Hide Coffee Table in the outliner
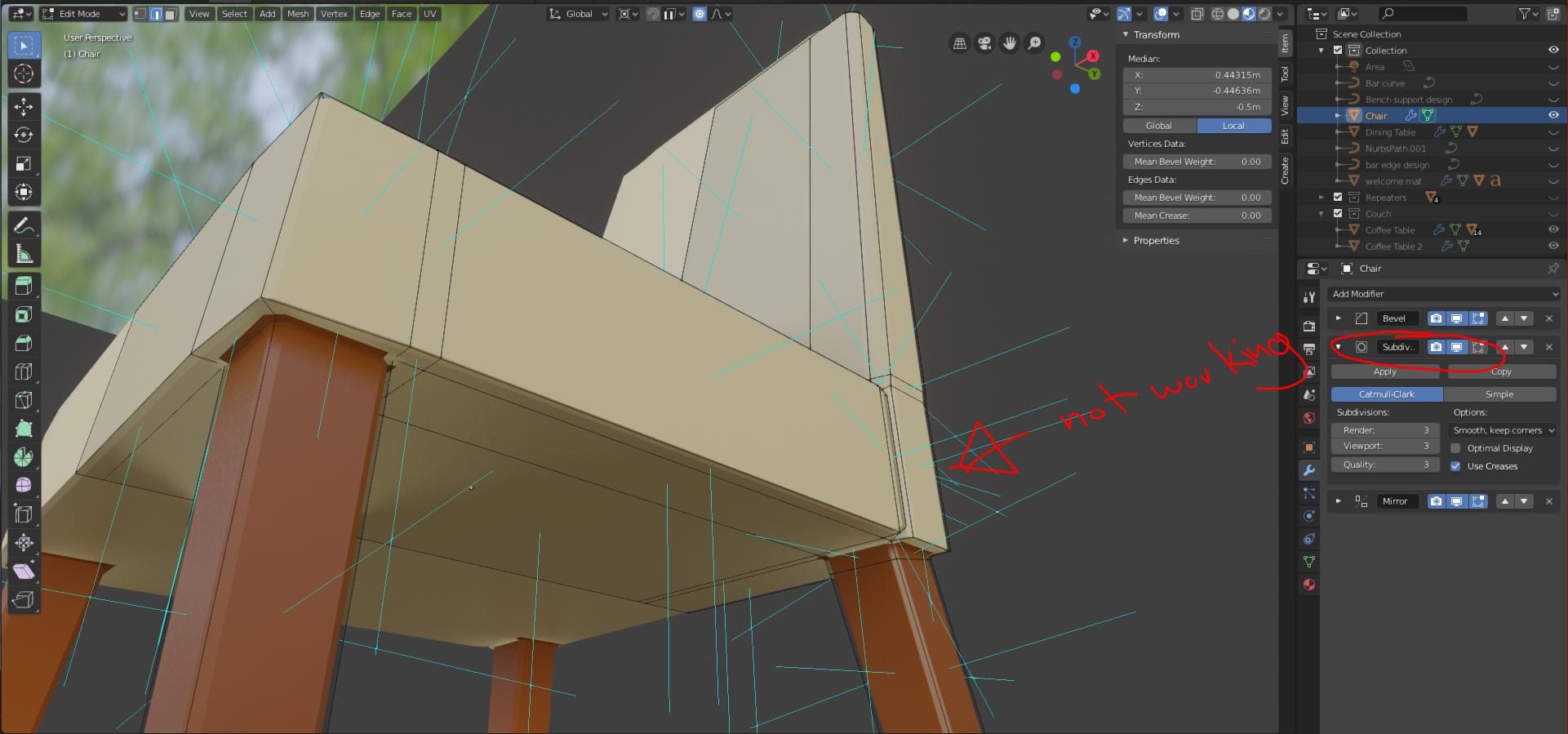1568x734 pixels. 1553,229
